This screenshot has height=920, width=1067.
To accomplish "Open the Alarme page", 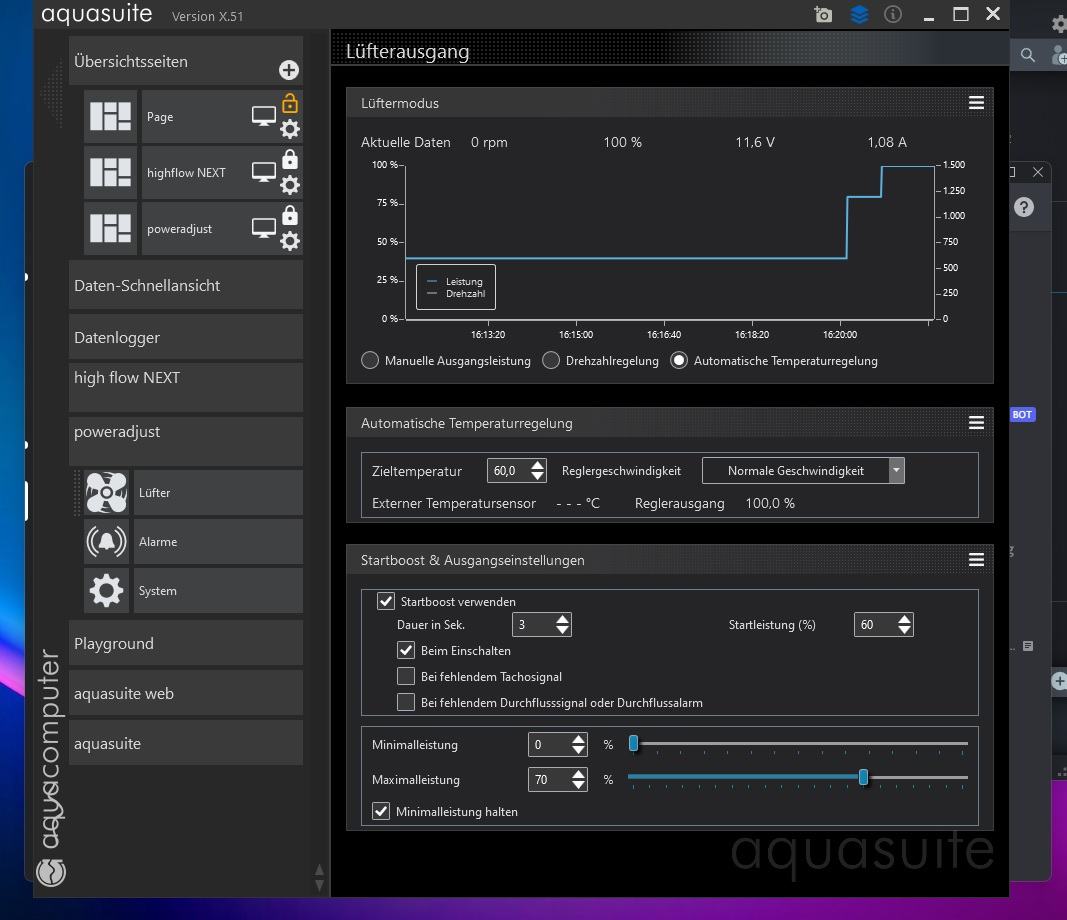I will [218, 542].
